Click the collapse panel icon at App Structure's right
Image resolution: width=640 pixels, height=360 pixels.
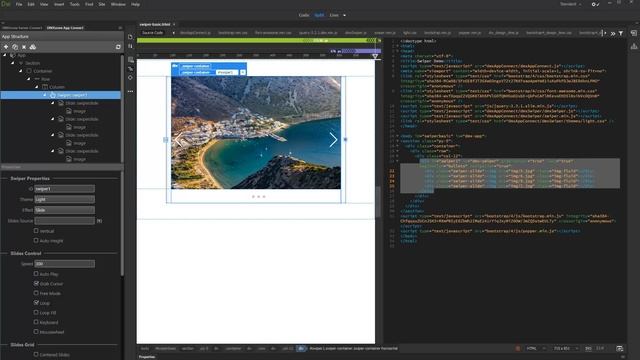tap(118, 47)
